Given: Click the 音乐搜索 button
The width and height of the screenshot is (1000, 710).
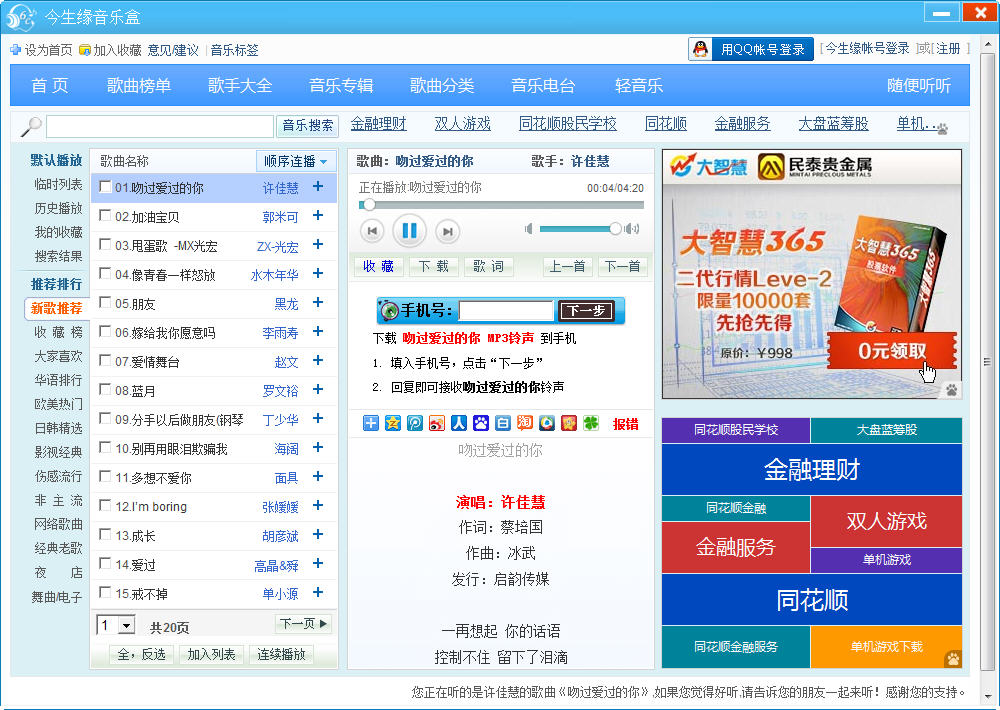Looking at the screenshot, I should (308, 126).
